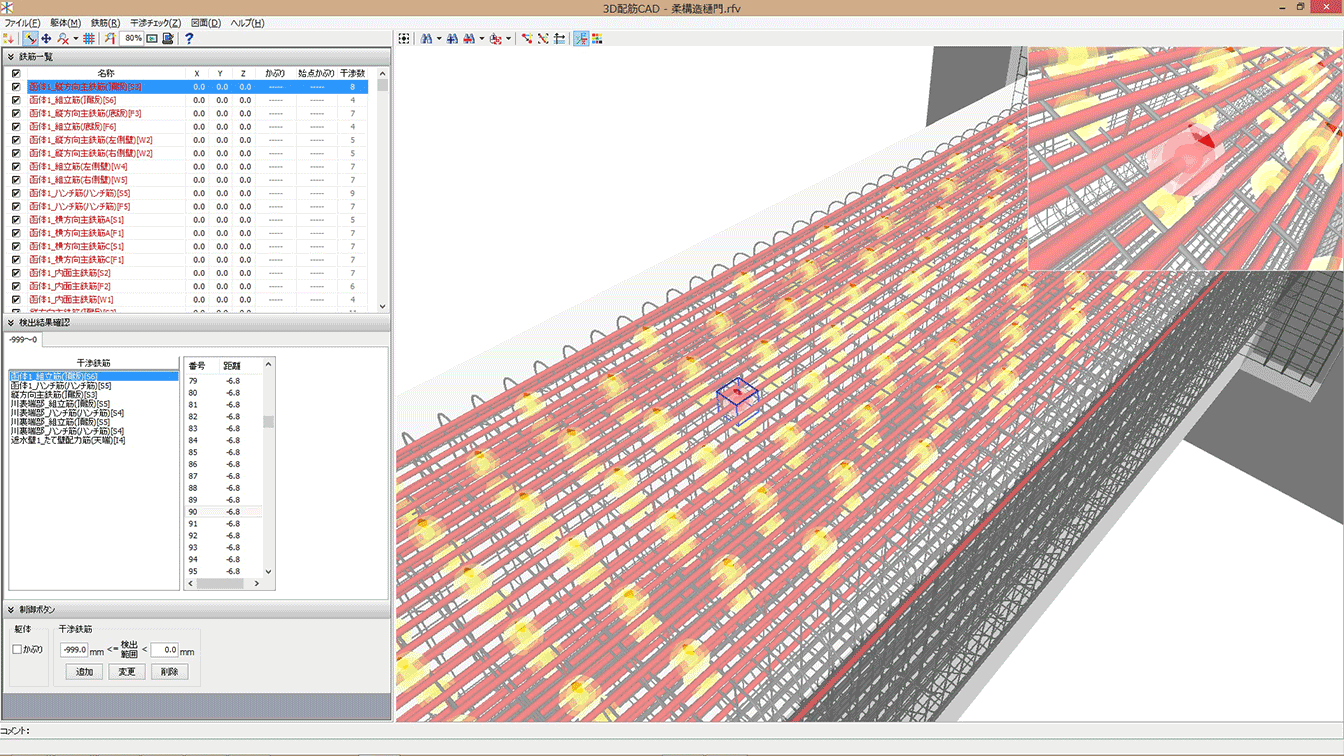Click the dimension measure icon
1344x756 pixels.
coord(559,38)
